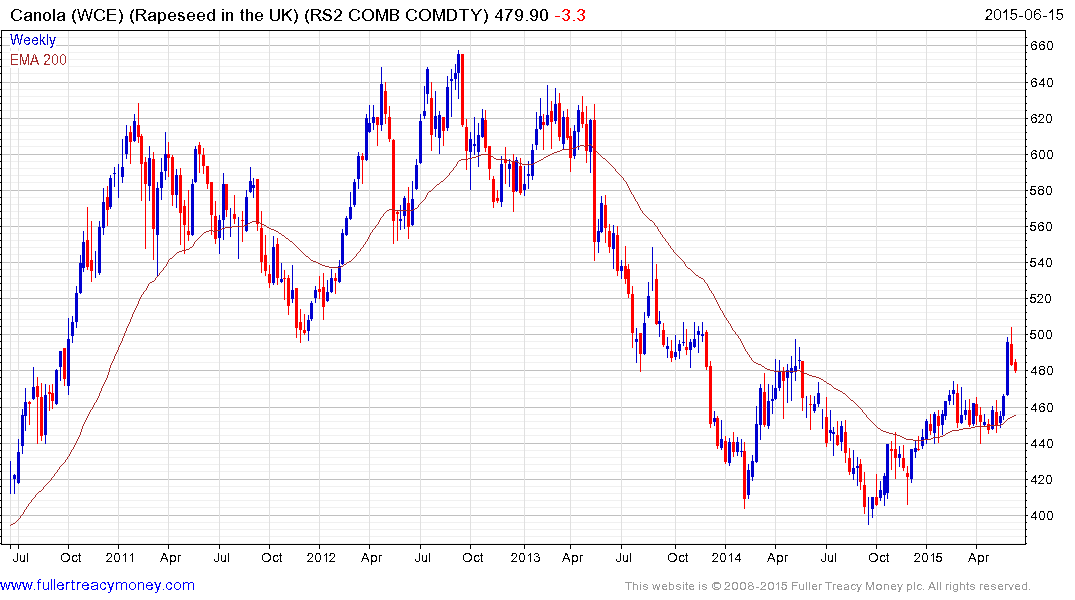Click the -3.3 price change value
This screenshot has width=1075, height=600.
pyautogui.click(x=570, y=15)
